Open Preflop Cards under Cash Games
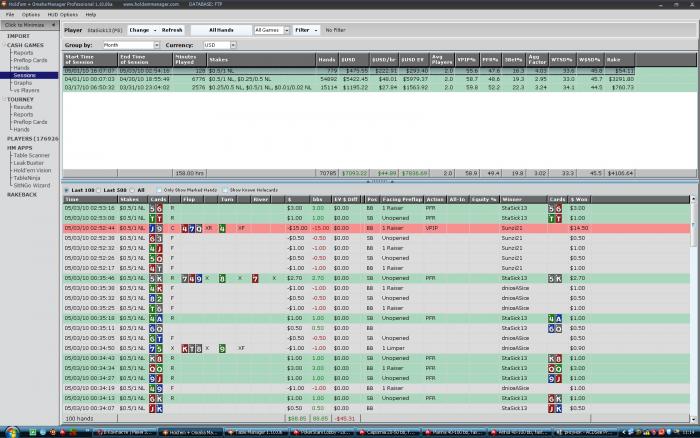700x438 pixels. point(30,60)
